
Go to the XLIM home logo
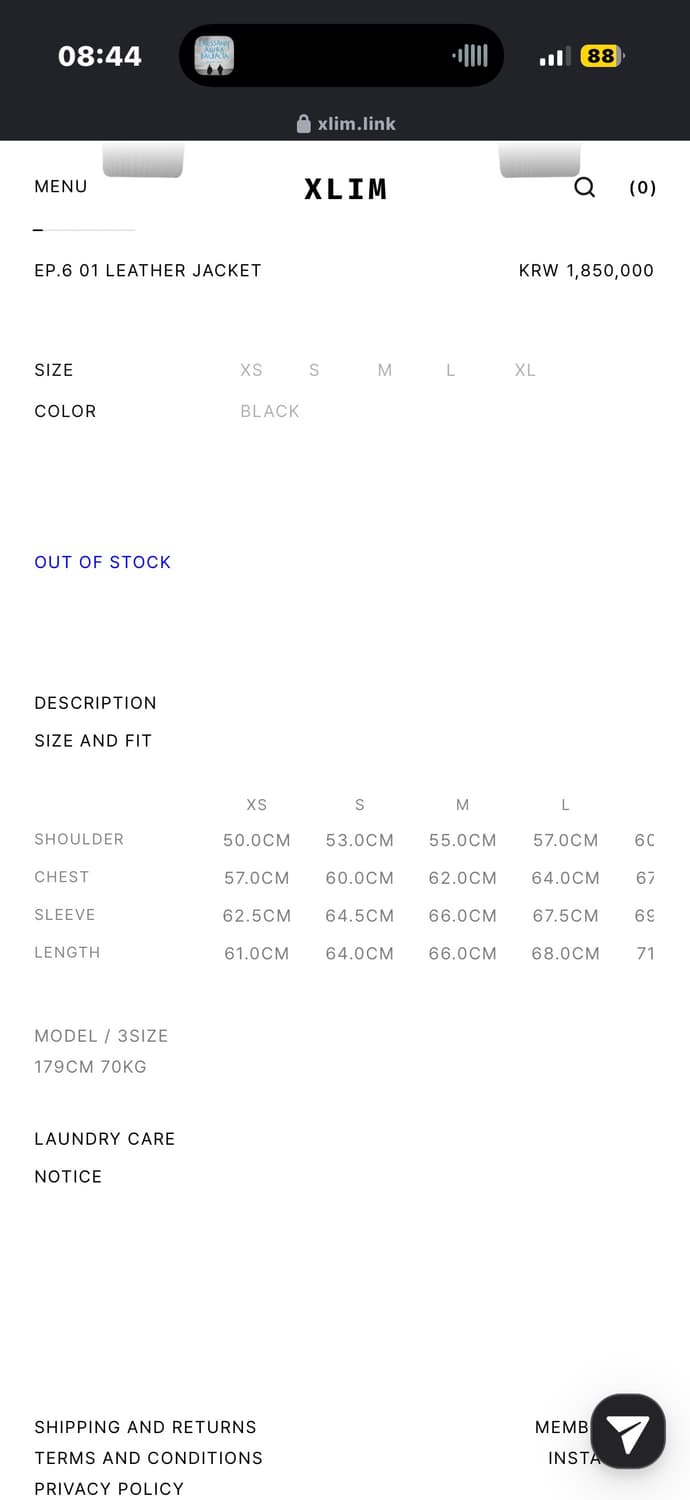coord(345,189)
